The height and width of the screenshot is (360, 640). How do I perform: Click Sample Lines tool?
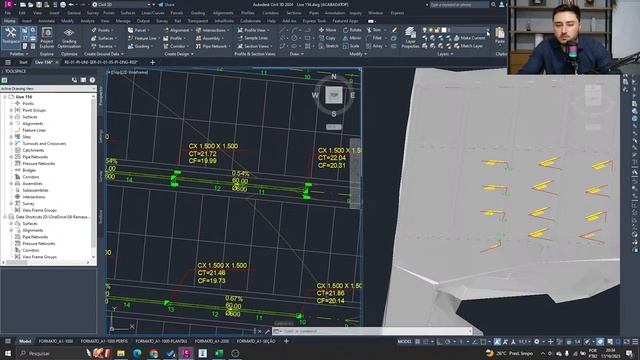coord(253,38)
